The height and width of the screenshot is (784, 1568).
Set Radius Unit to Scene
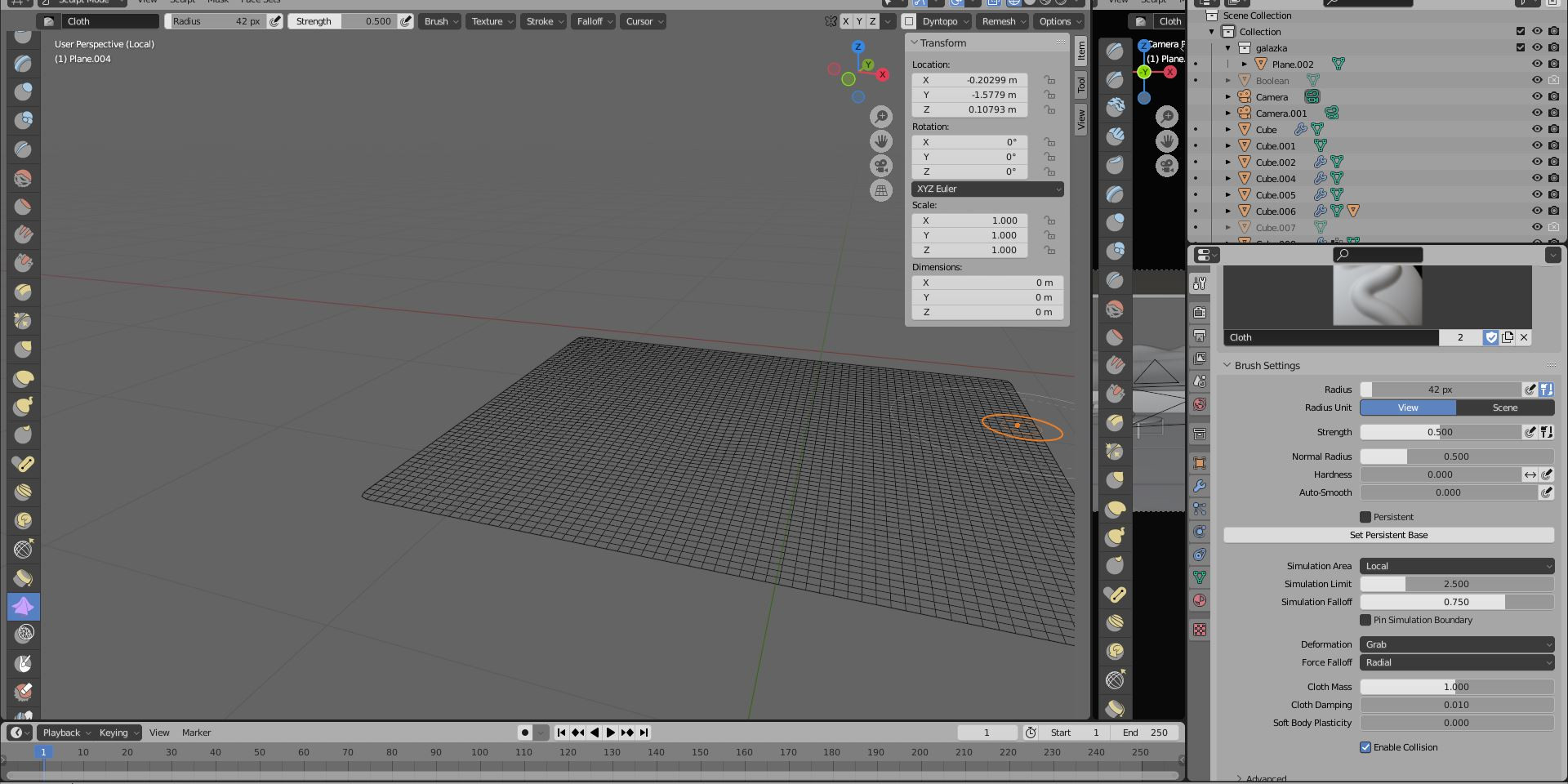click(1505, 408)
